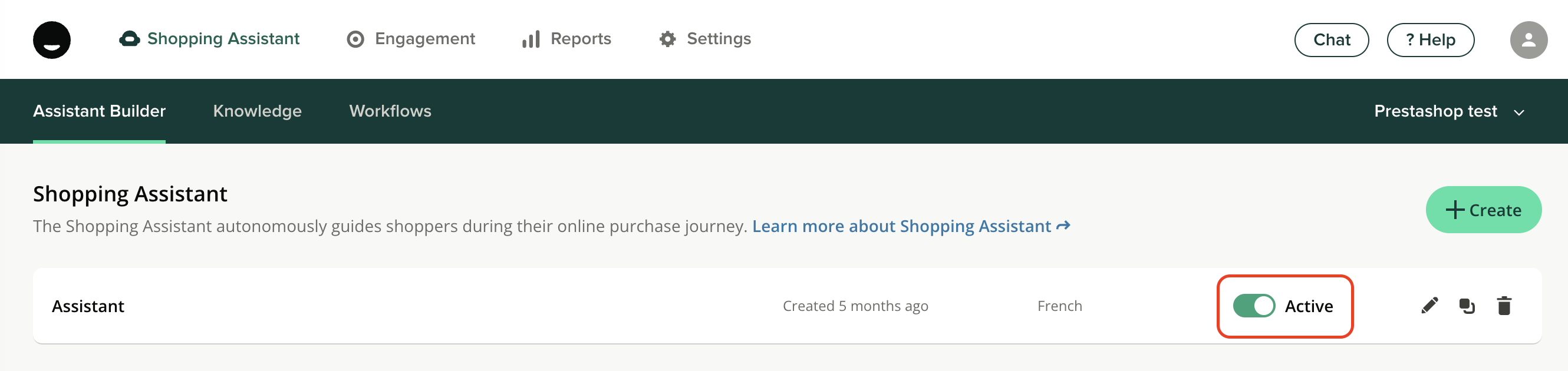Image resolution: width=1568 pixels, height=371 pixels.
Task: Open the user profile avatar
Action: (1528, 40)
